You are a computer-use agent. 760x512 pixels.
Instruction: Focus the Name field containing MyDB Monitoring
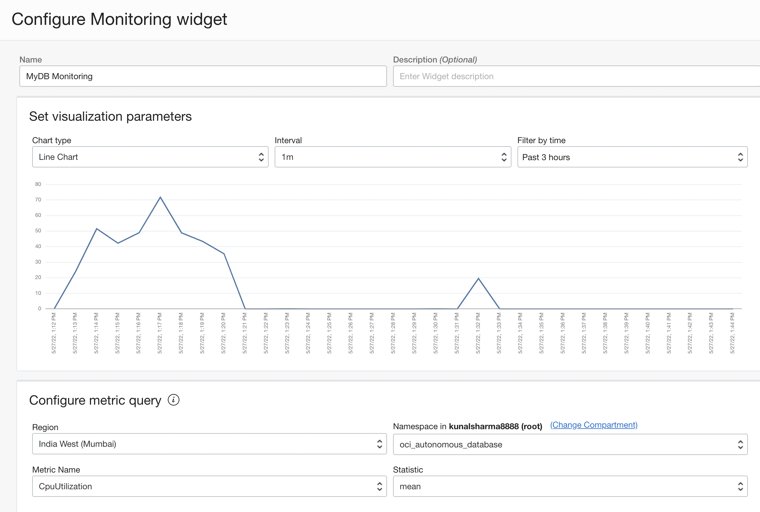coord(202,76)
